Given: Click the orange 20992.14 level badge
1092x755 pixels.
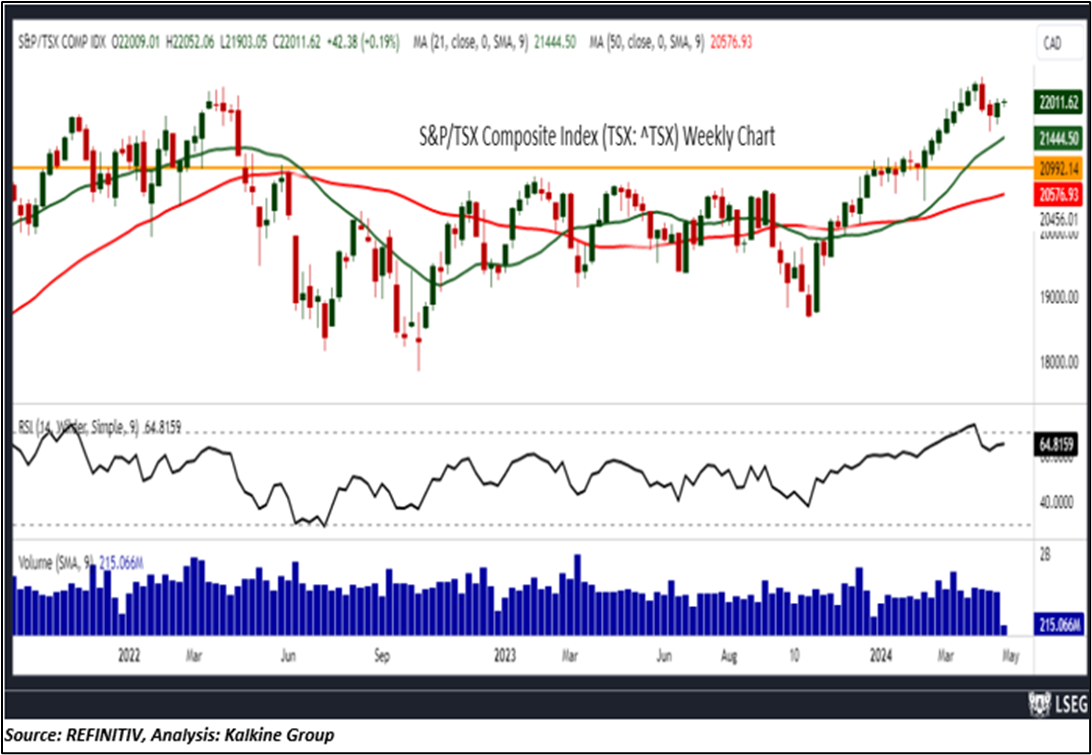Looking at the screenshot, I should pyautogui.click(x=1057, y=168).
